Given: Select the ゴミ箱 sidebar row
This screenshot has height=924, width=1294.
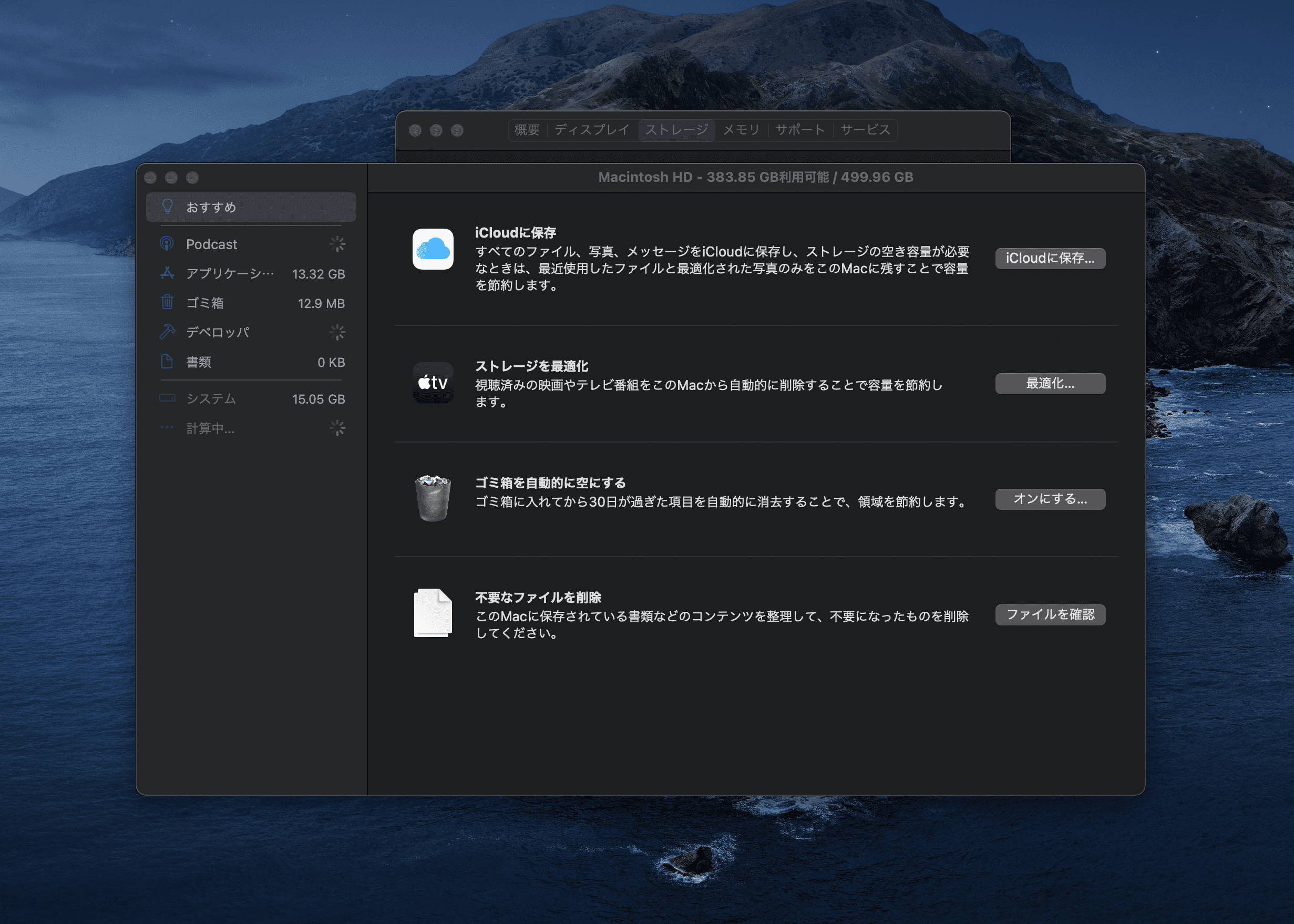Looking at the screenshot, I should coord(251,303).
